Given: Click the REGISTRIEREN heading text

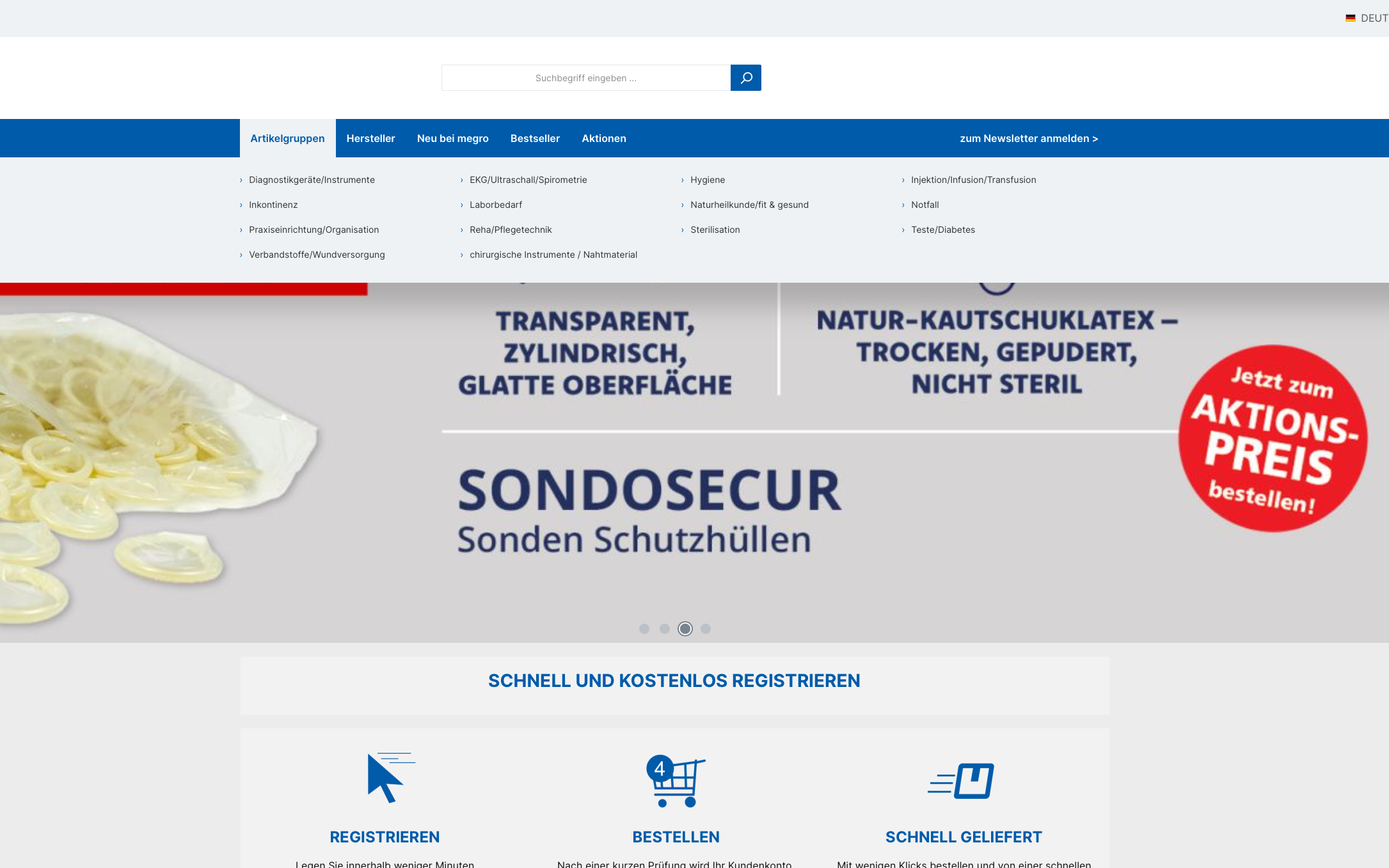Looking at the screenshot, I should click(385, 837).
